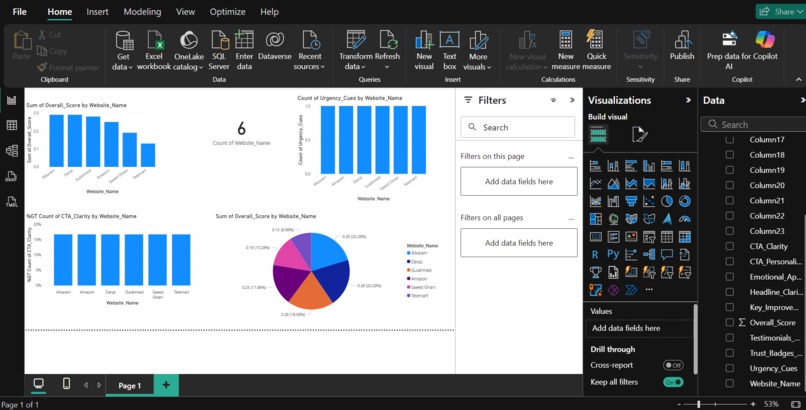This screenshot has height=410, width=806.
Task: Choose the line chart visualization
Action: click(596, 183)
